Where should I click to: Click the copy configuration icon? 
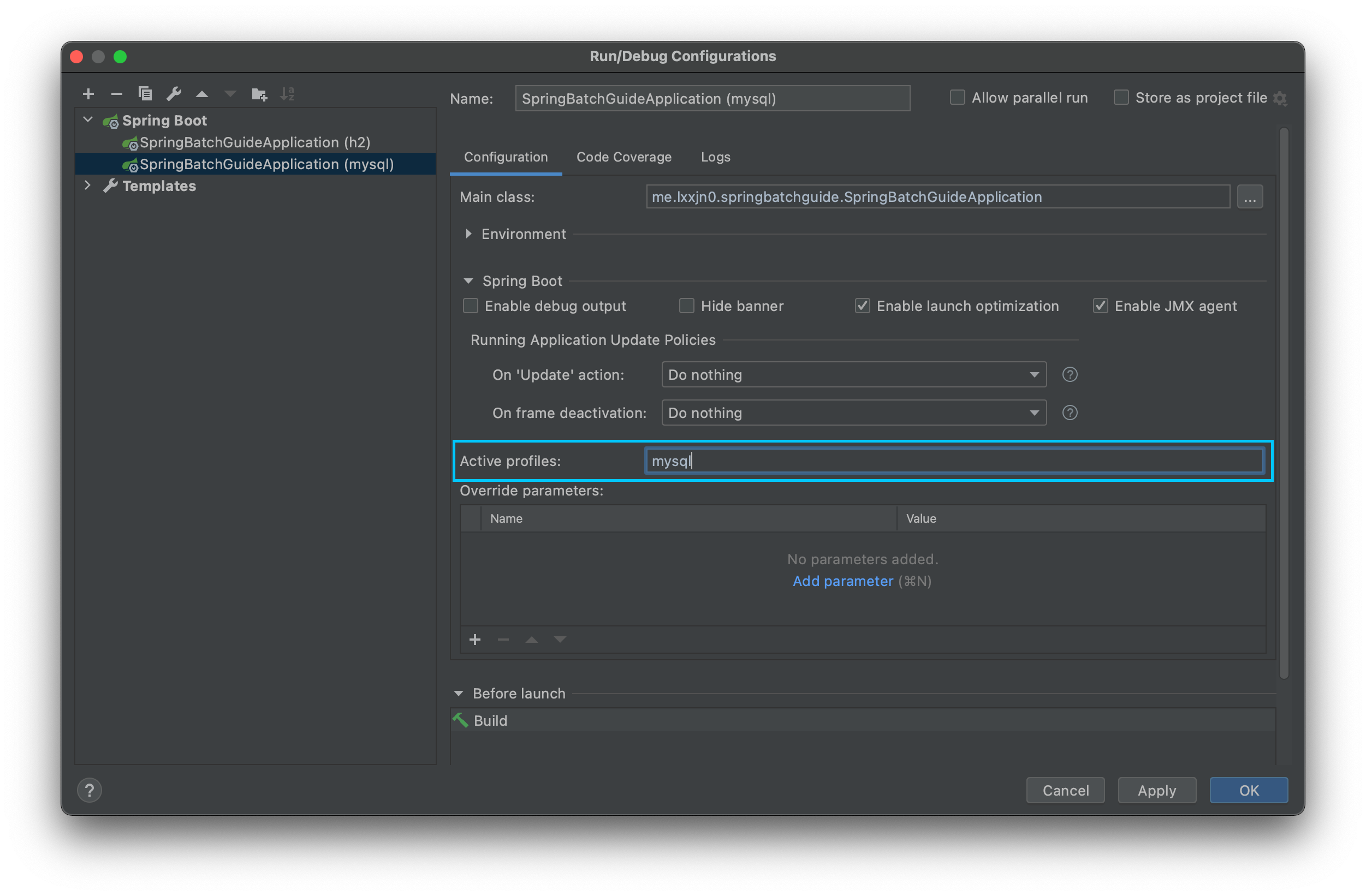click(145, 93)
